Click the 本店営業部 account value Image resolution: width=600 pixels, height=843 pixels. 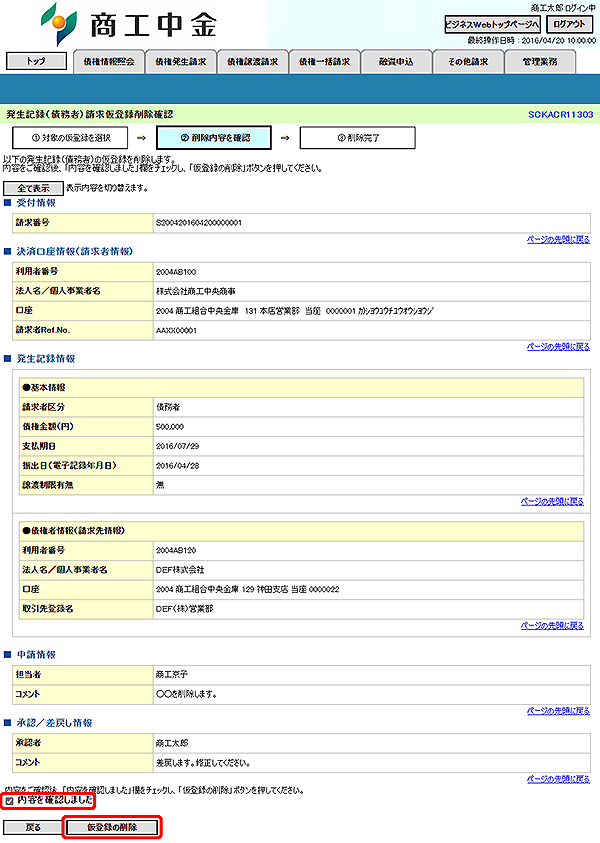click(295, 311)
